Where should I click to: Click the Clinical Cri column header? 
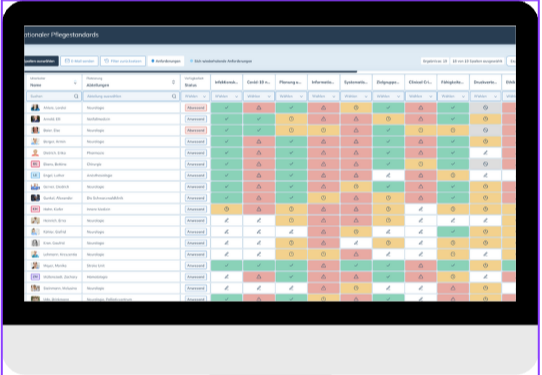tap(420, 82)
